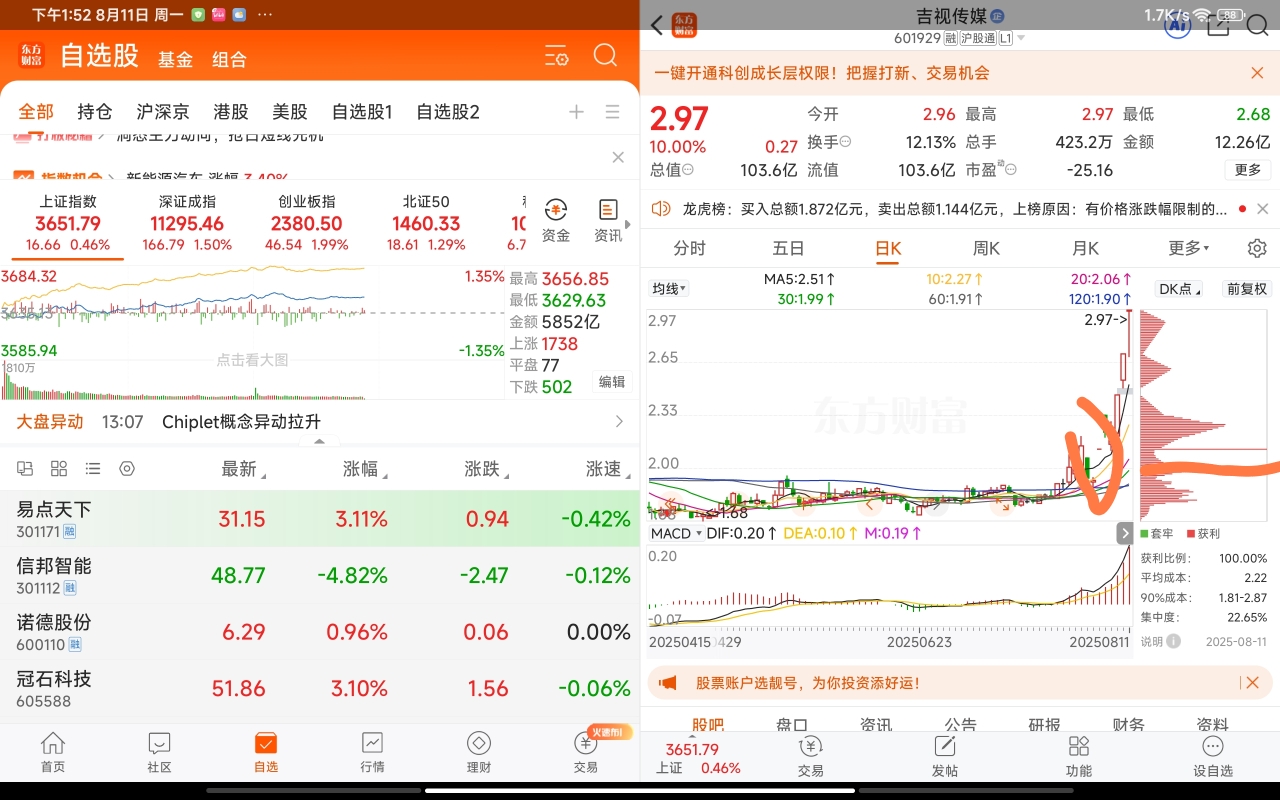Share the 吉视传媒 stock page
This screenshot has width=1280, height=800.
pyautogui.click(x=1218, y=27)
